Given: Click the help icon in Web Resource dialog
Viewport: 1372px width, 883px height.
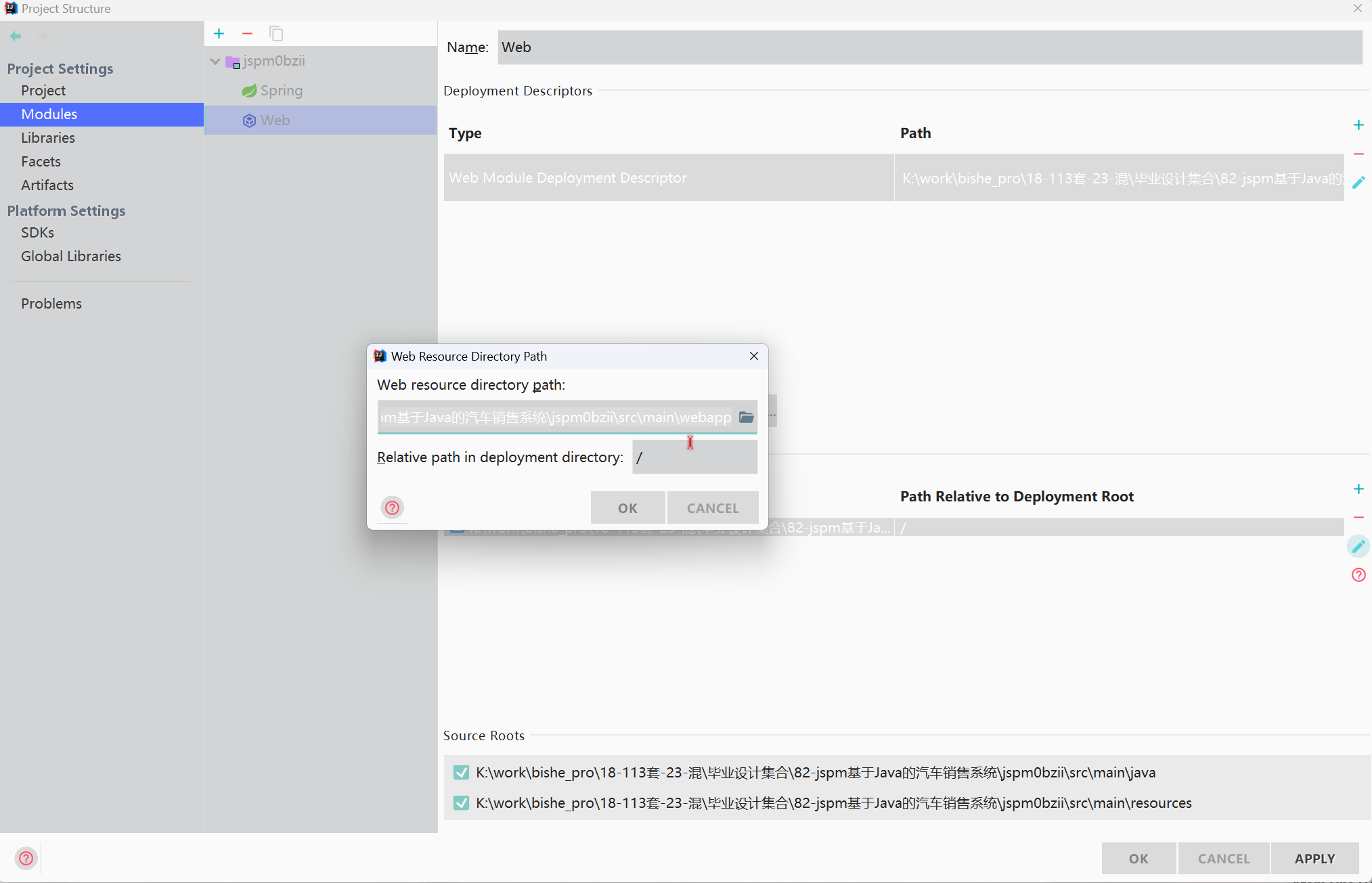Looking at the screenshot, I should (392, 507).
